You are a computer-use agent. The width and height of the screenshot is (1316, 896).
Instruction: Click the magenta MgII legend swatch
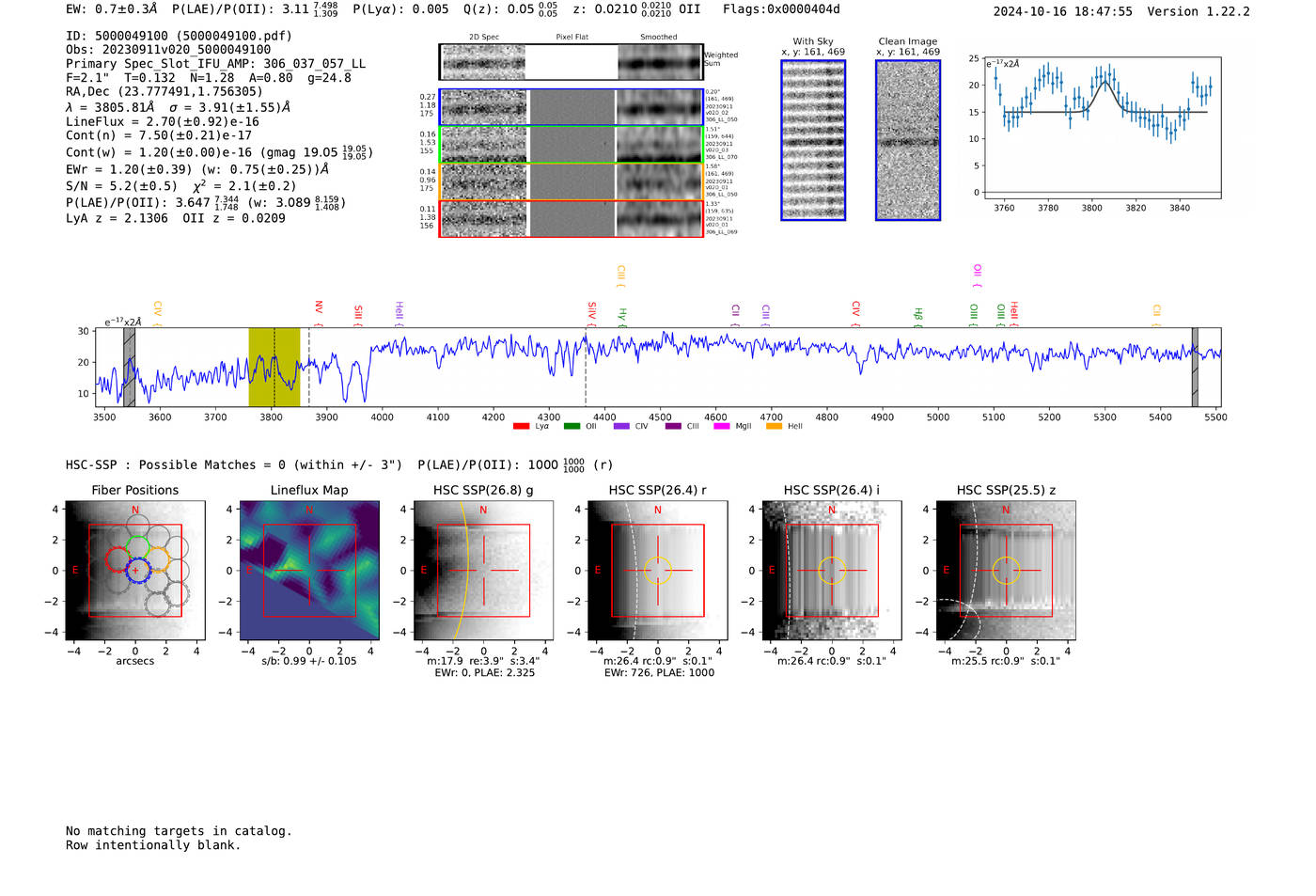coord(722,426)
